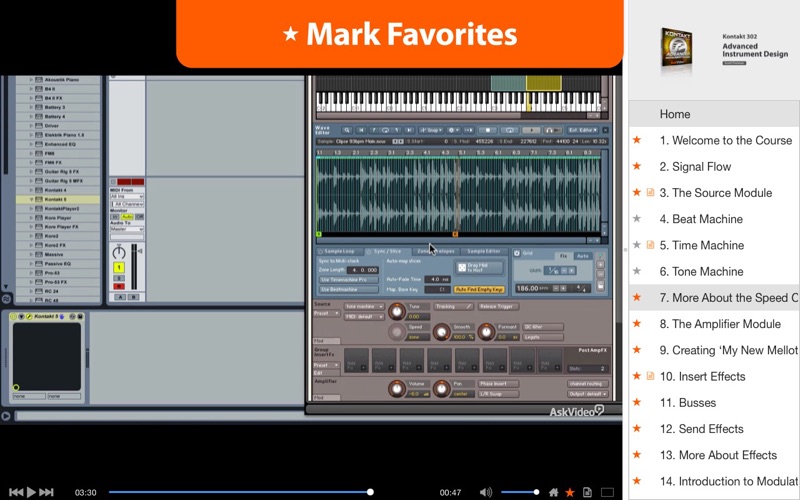
Task: Open the Snap dropdown in Wave Editor
Action: pos(431,131)
